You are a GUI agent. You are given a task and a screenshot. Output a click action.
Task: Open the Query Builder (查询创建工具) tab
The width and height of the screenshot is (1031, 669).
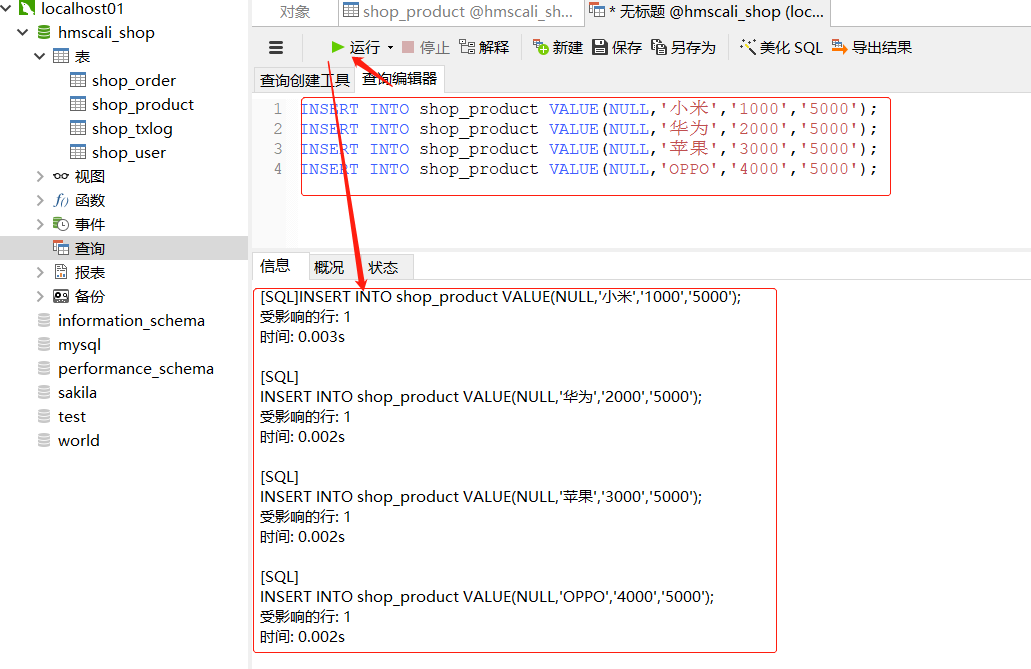click(x=304, y=80)
